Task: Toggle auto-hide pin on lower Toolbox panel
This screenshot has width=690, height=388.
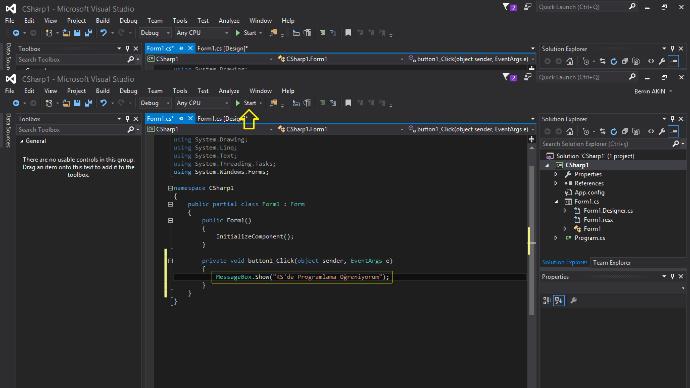Action: pos(127,119)
